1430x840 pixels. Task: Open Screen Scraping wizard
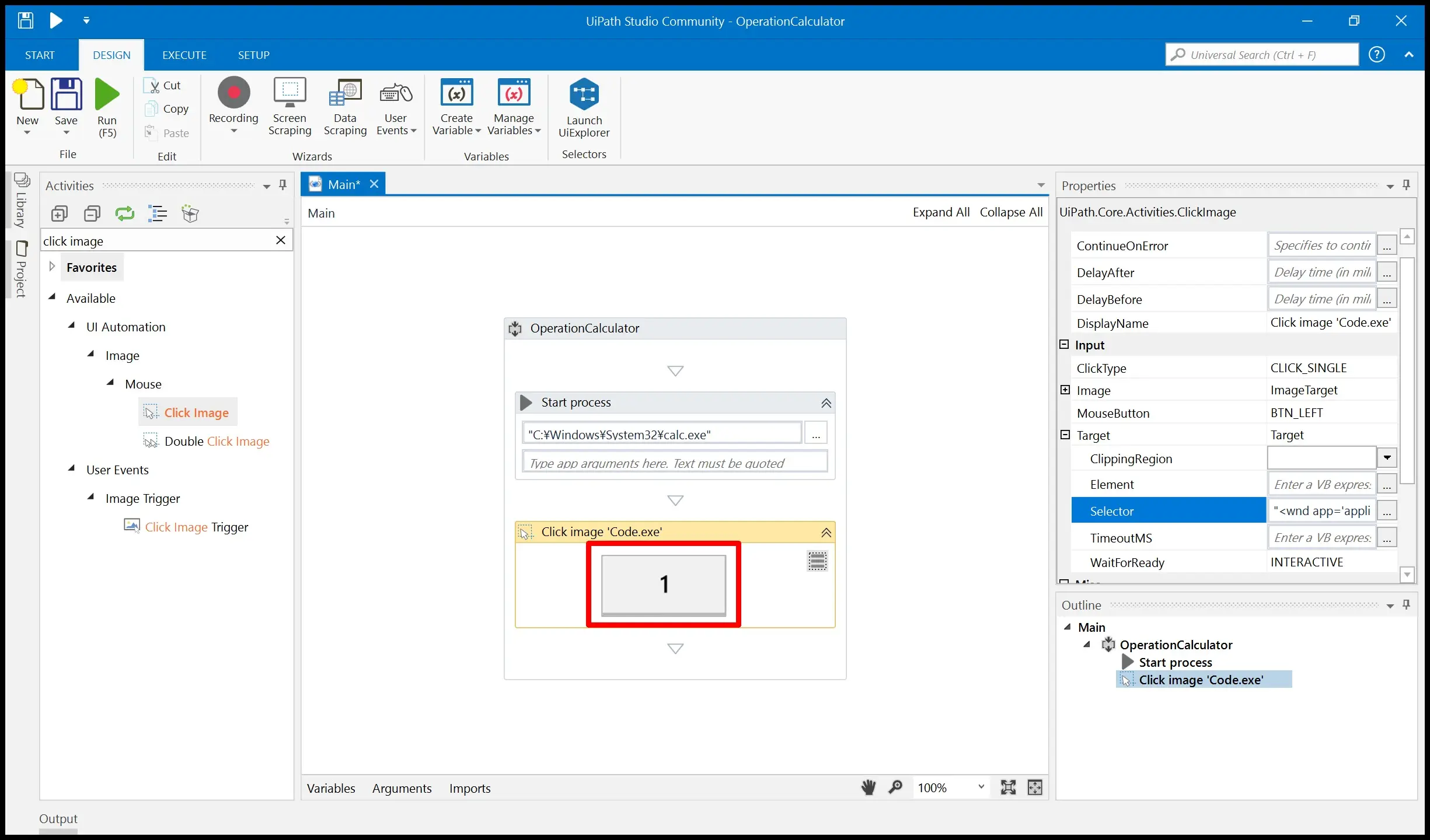(x=290, y=107)
